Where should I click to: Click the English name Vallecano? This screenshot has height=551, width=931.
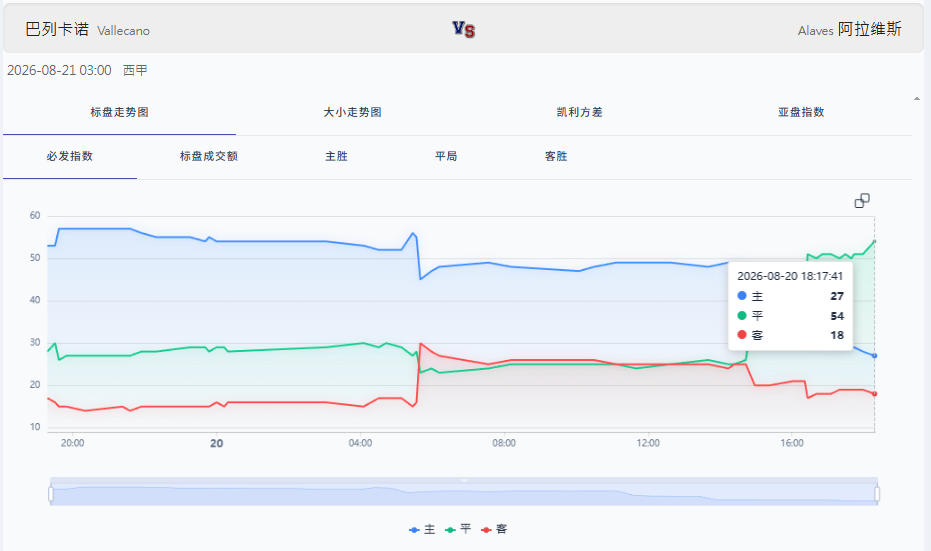[124, 31]
